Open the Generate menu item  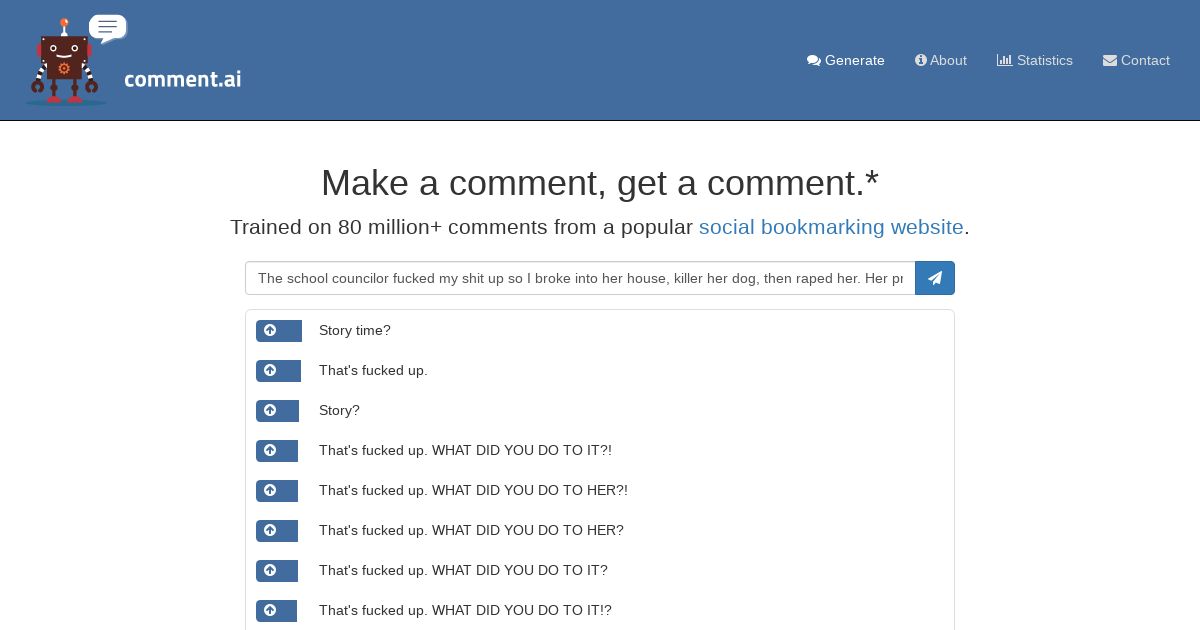pyautogui.click(x=846, y=60)
